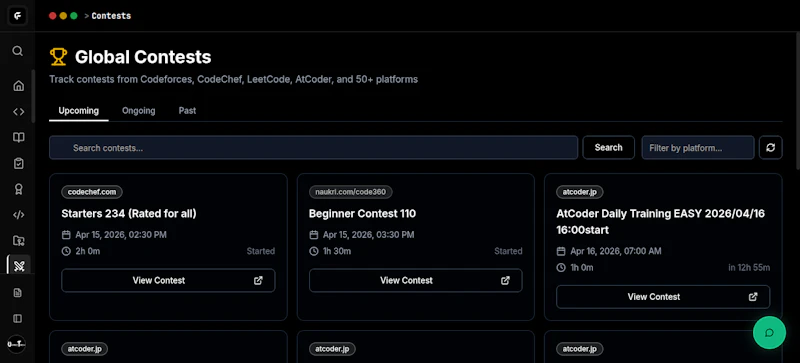Viewport: 800px width, 363px height.
Task: Open search from the sidebar magnifier icon
Action: (17, 51)
